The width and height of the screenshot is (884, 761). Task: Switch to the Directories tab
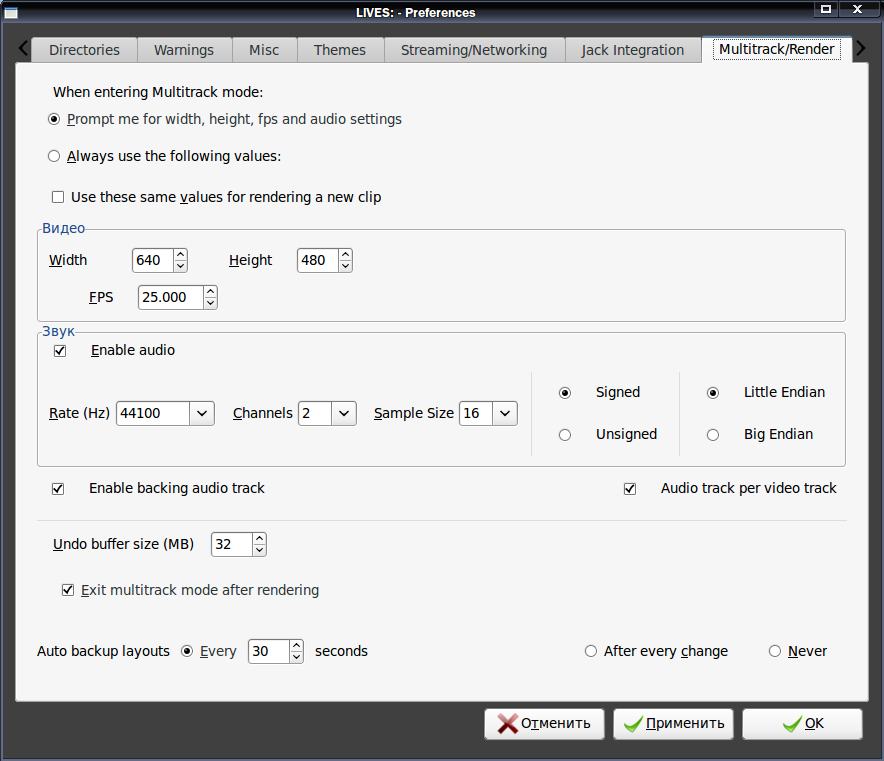85,50
